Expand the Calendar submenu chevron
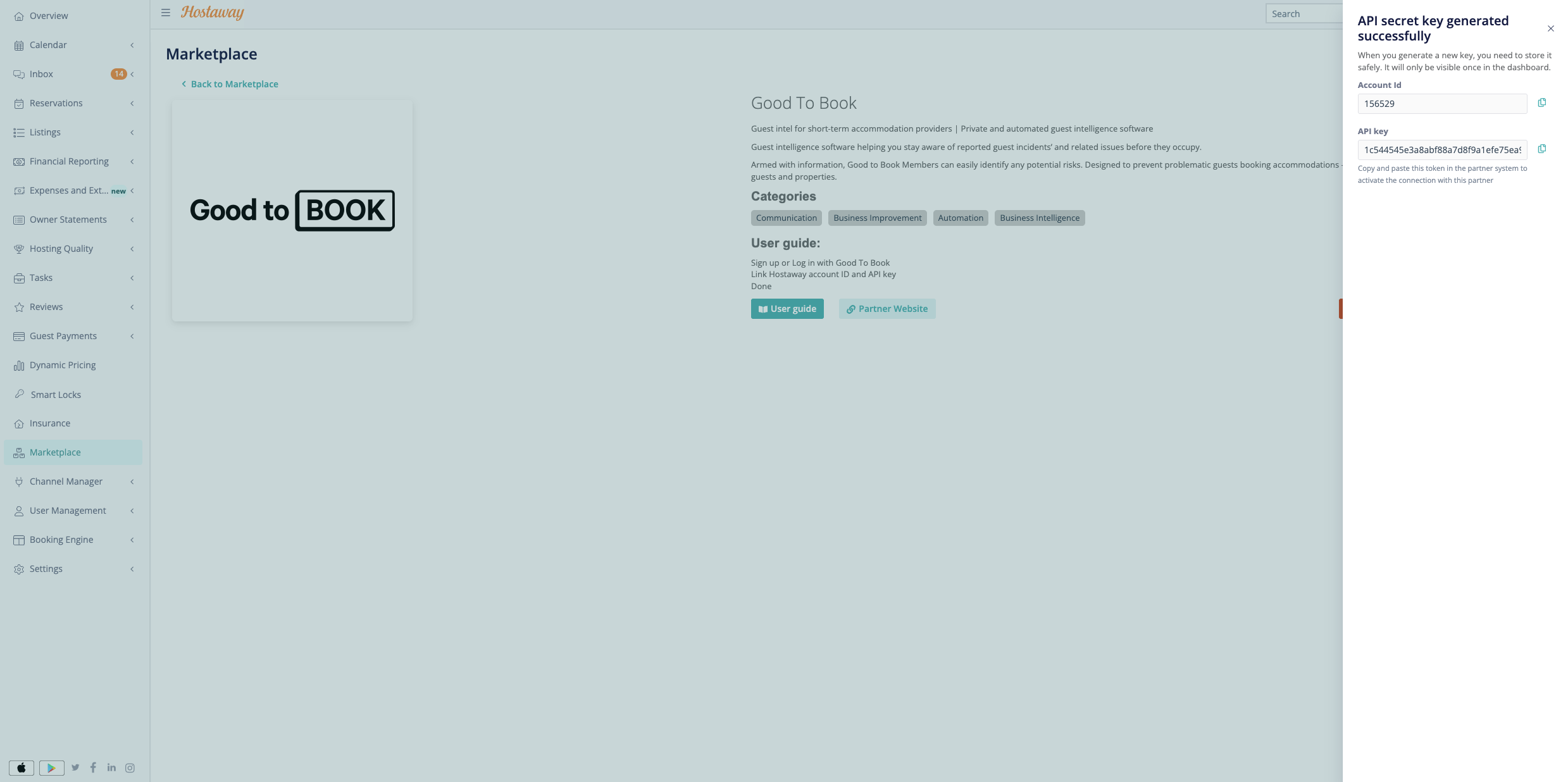 (132, 45)
